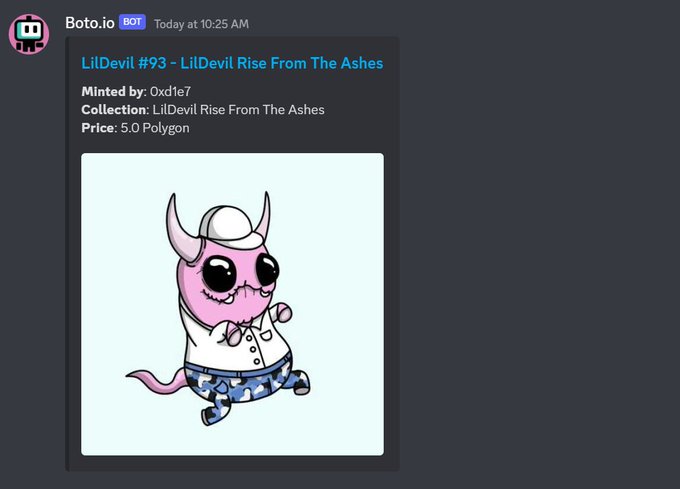
Task: Click the devil's pink tail in image
Action: click(x=156, y=380)
